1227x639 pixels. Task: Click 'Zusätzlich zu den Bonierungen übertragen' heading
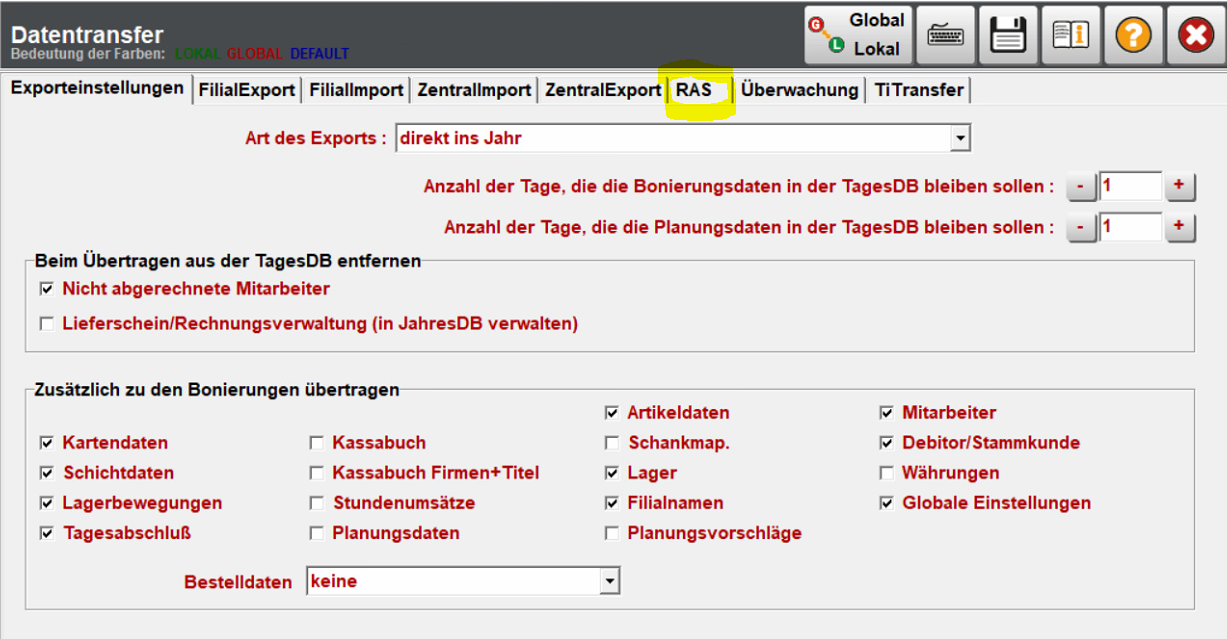[x=217, y=389]
